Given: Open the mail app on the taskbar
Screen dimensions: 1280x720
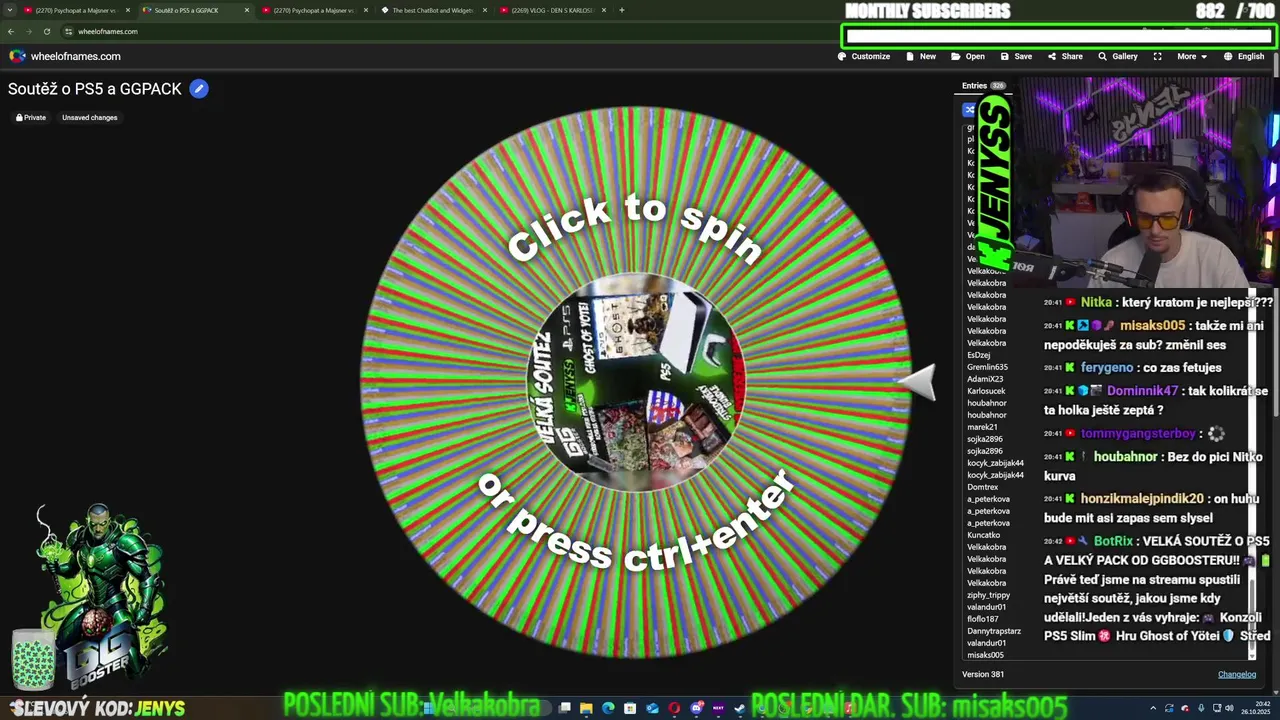Looking at the screenshot, I should (652, 708).
